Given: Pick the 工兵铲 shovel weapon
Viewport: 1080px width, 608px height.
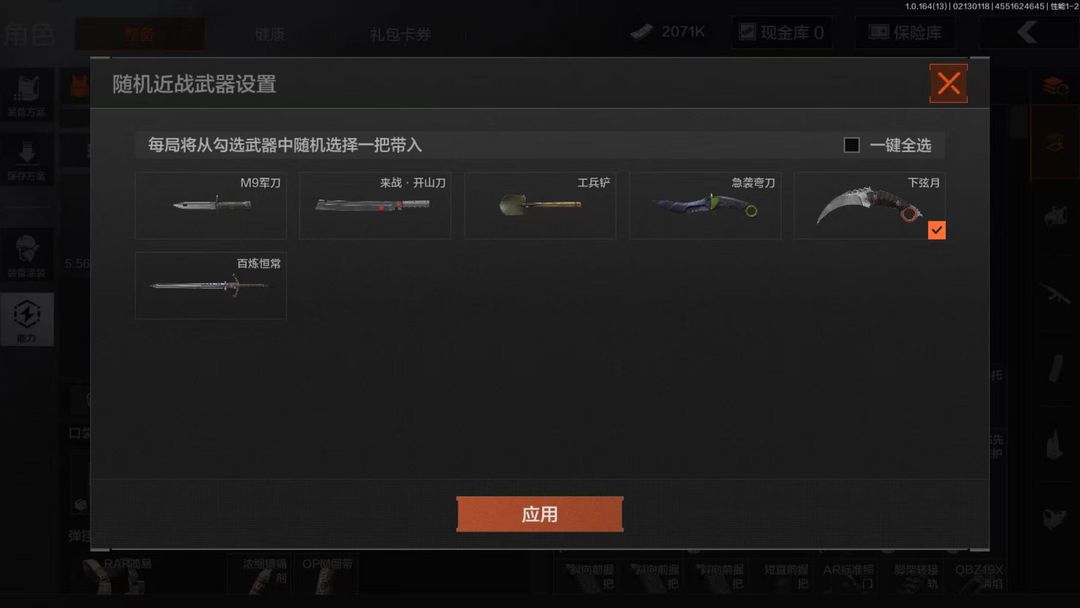Looking at the screenshot, I should (540, 205).
